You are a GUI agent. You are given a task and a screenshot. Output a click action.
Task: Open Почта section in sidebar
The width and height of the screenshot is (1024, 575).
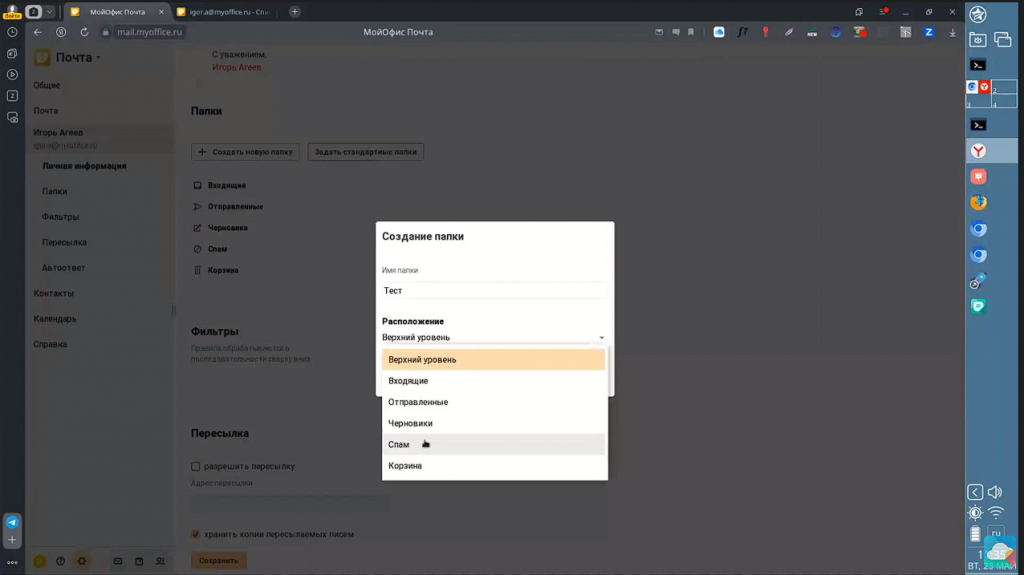pyautogui.click(x=46, y=110)
